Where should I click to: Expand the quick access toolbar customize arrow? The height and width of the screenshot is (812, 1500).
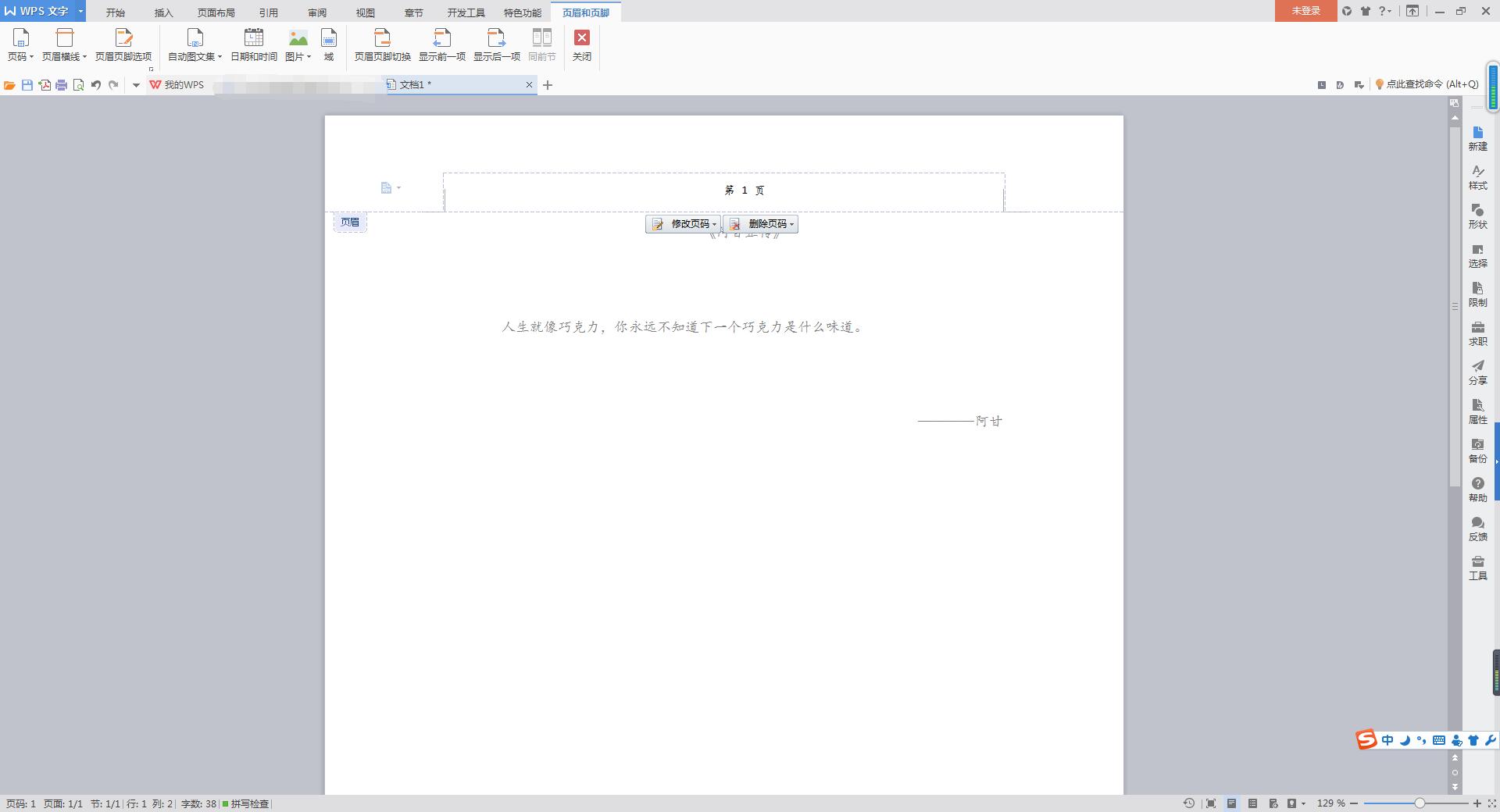point(136,85)
